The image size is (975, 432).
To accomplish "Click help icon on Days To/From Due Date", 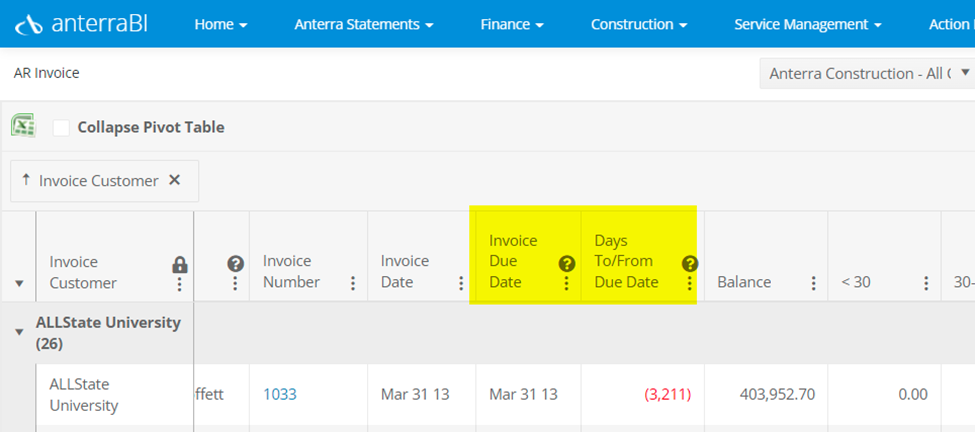I will click(689, 264).
